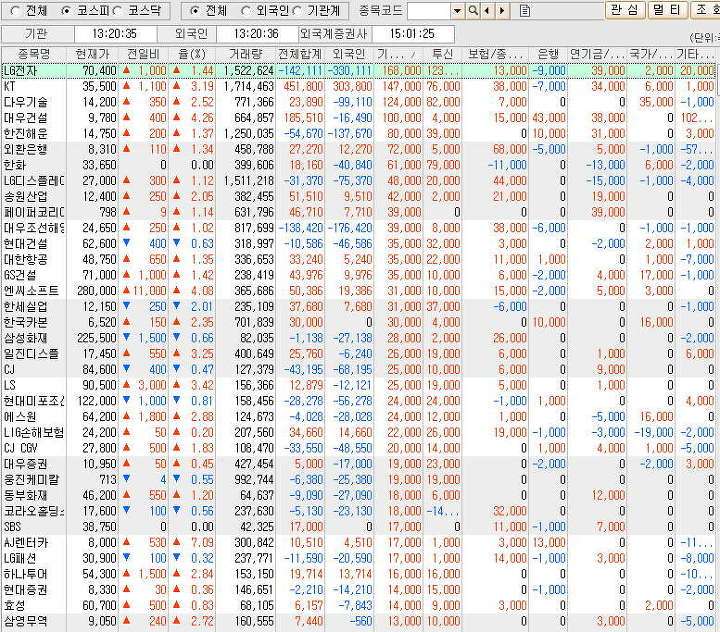This screenshot has height=632, width=720.
Task: Select the 한세실업 stock name
Action: [26, 306]
